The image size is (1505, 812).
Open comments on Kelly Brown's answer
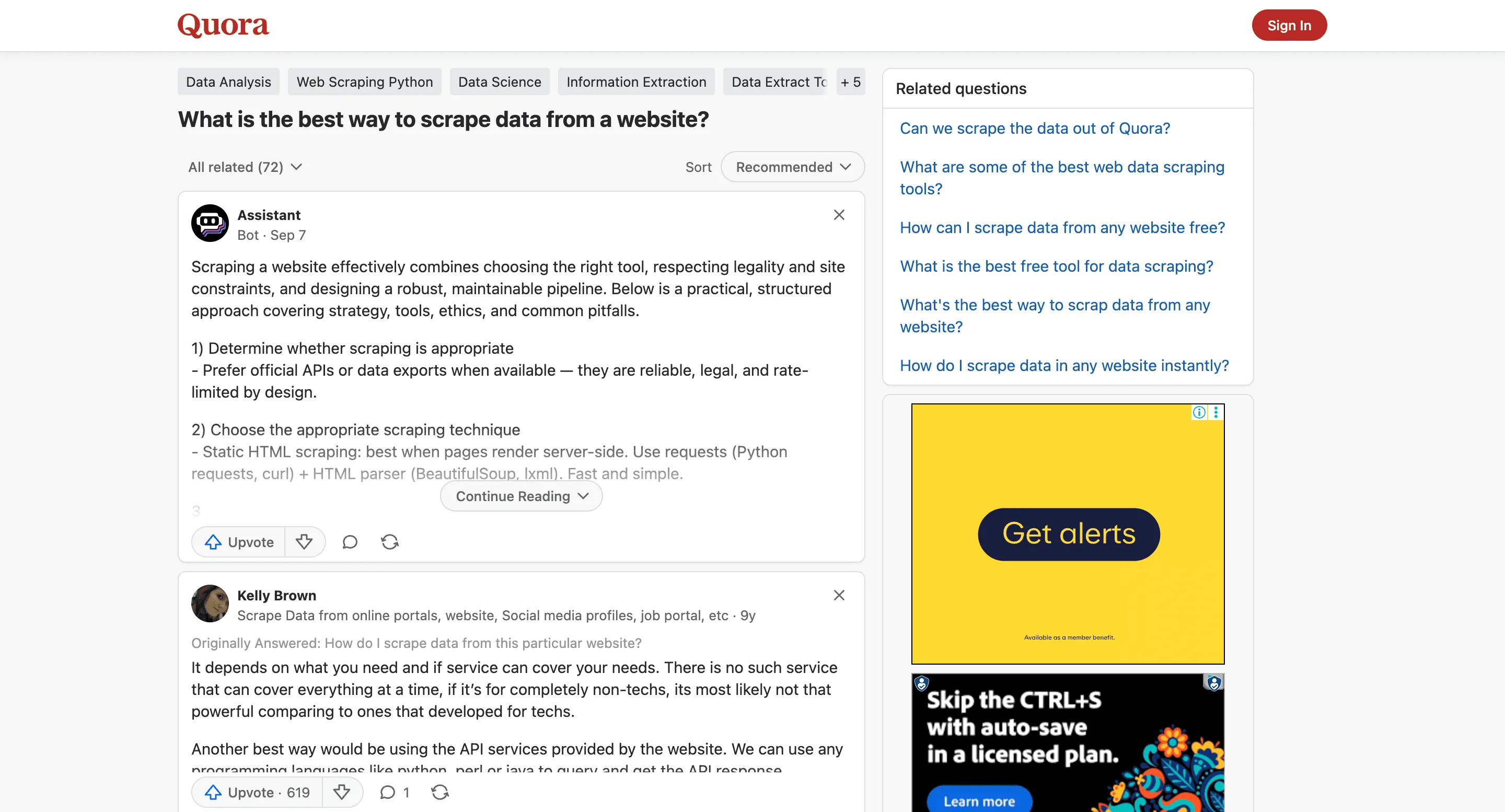(x=388, y=792)
